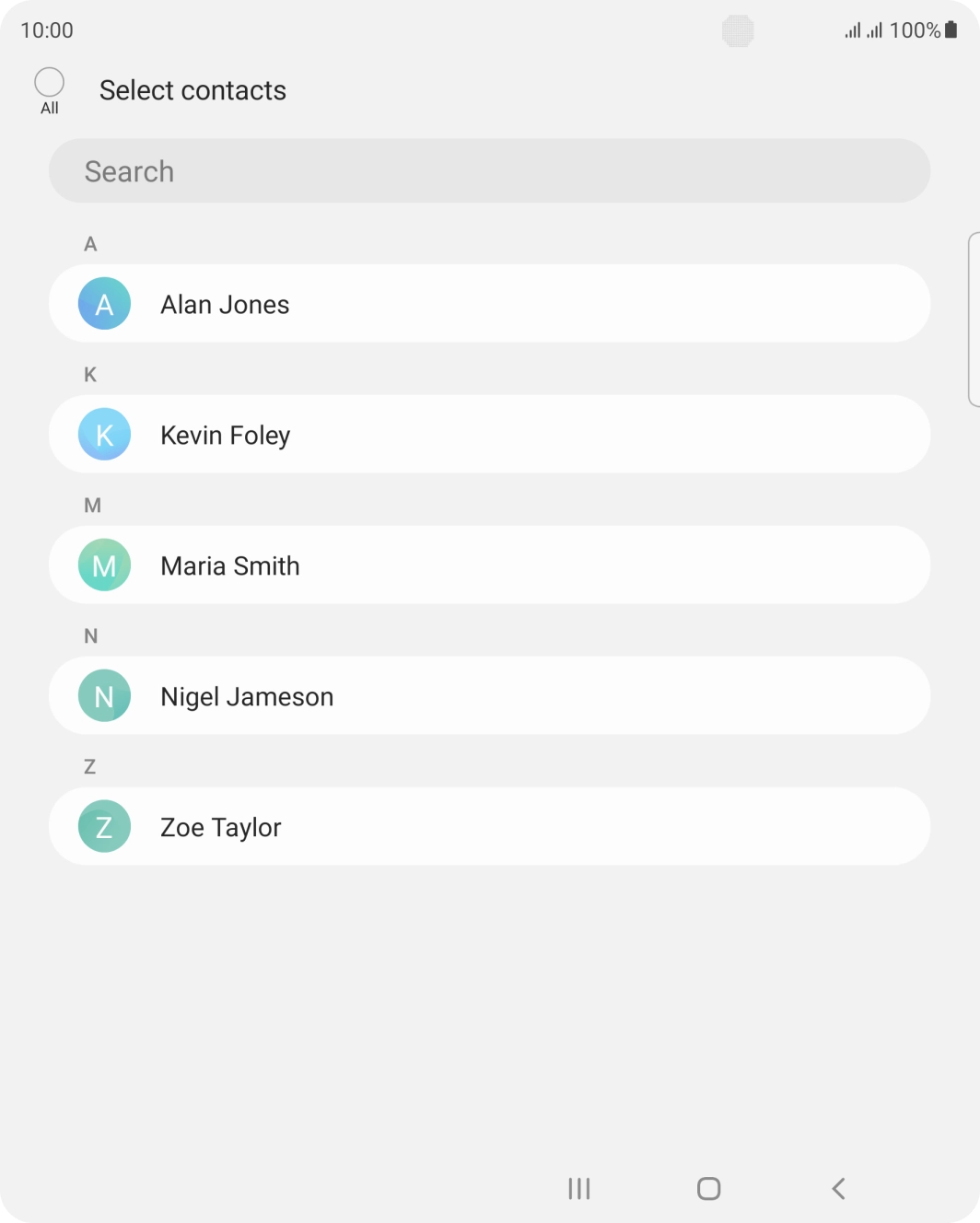Pick Zoe Taylor from the list
Screen dimensions: 980x1223
coord(221,828)
